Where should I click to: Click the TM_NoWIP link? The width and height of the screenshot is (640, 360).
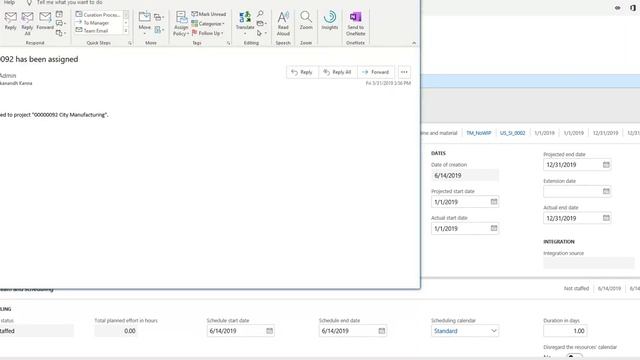(479, 133)
